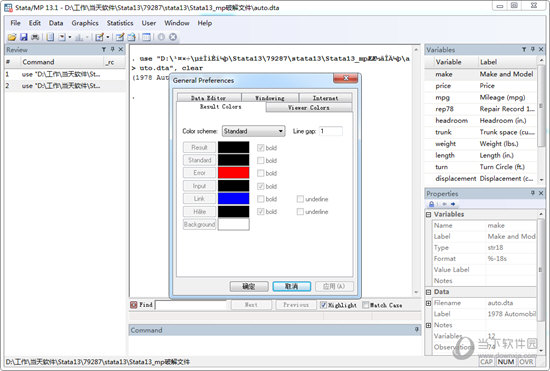
Task: Switch to the Viewer Colors tab
Action: coord(309,108)
